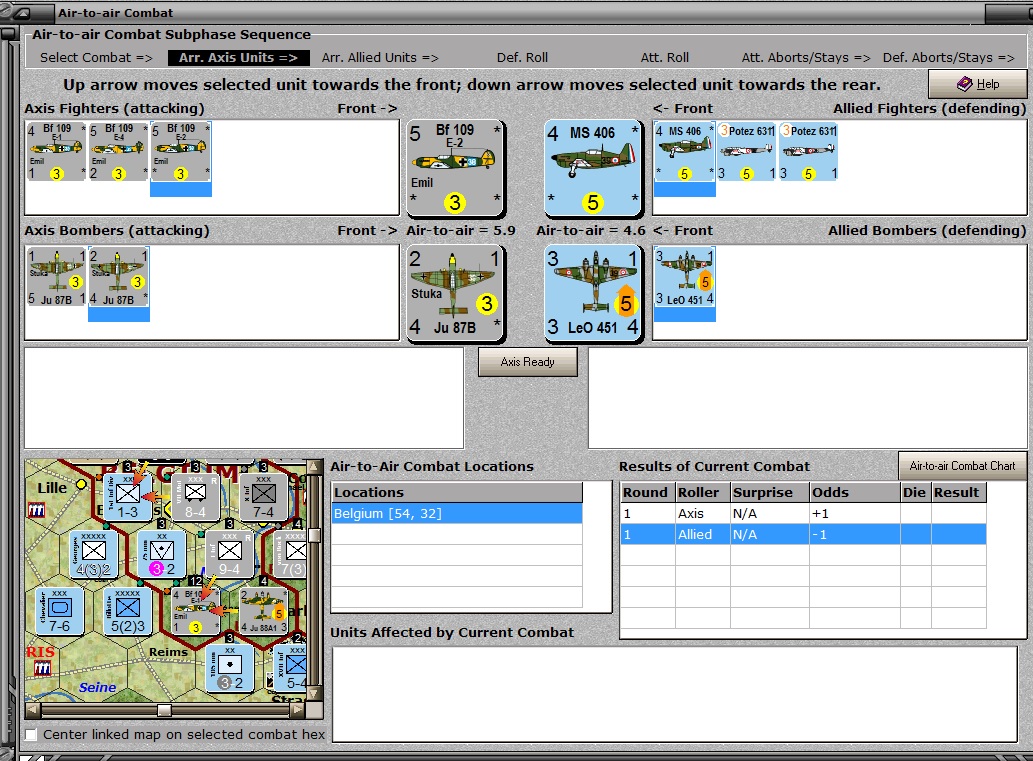Open the Help button
Screen dimensions: 1033x761
978,84
